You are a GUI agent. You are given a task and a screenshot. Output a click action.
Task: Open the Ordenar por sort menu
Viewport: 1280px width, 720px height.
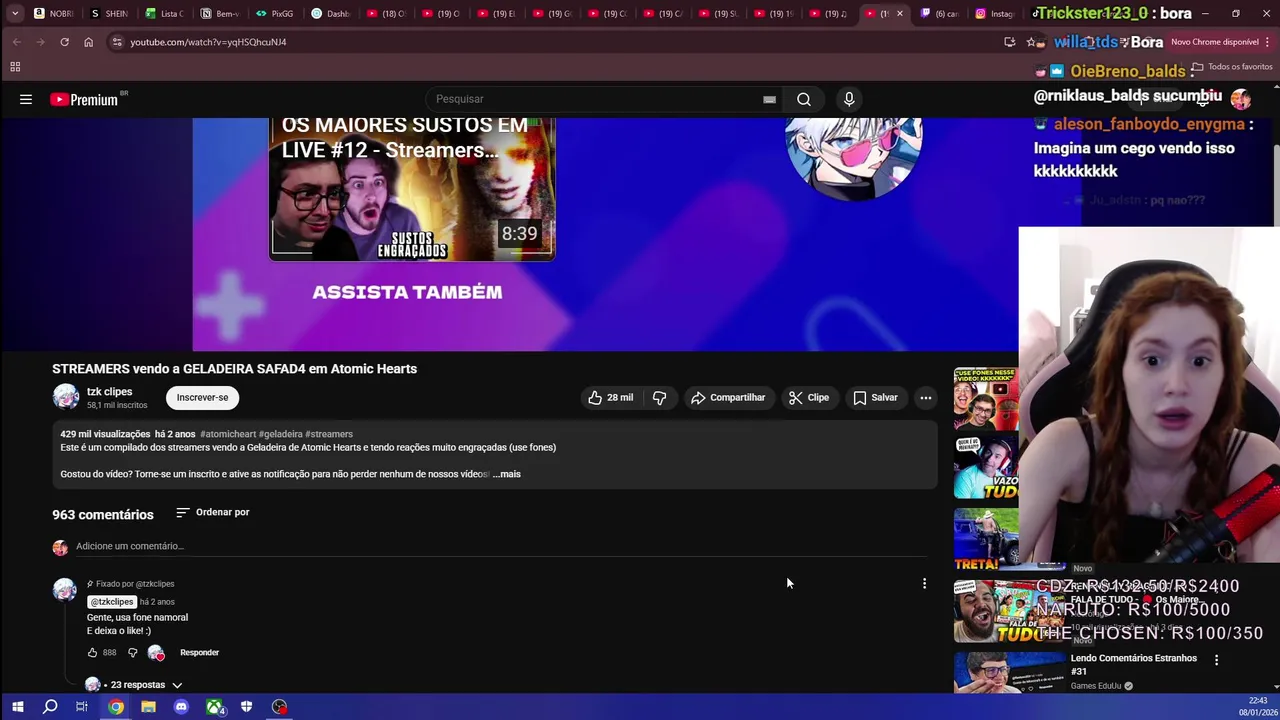tap(212, 512)
